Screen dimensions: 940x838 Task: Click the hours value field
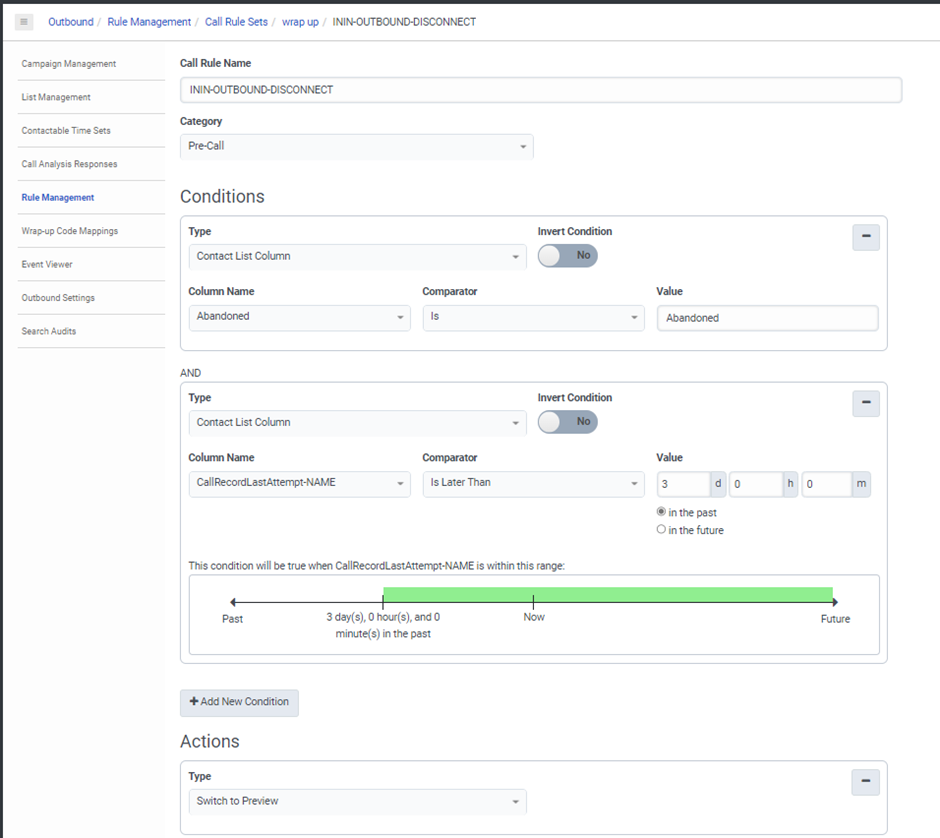coord(755,484)
